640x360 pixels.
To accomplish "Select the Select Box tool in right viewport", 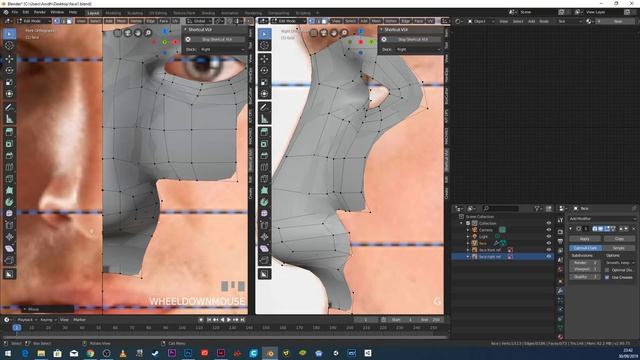I will click(264, 34).
